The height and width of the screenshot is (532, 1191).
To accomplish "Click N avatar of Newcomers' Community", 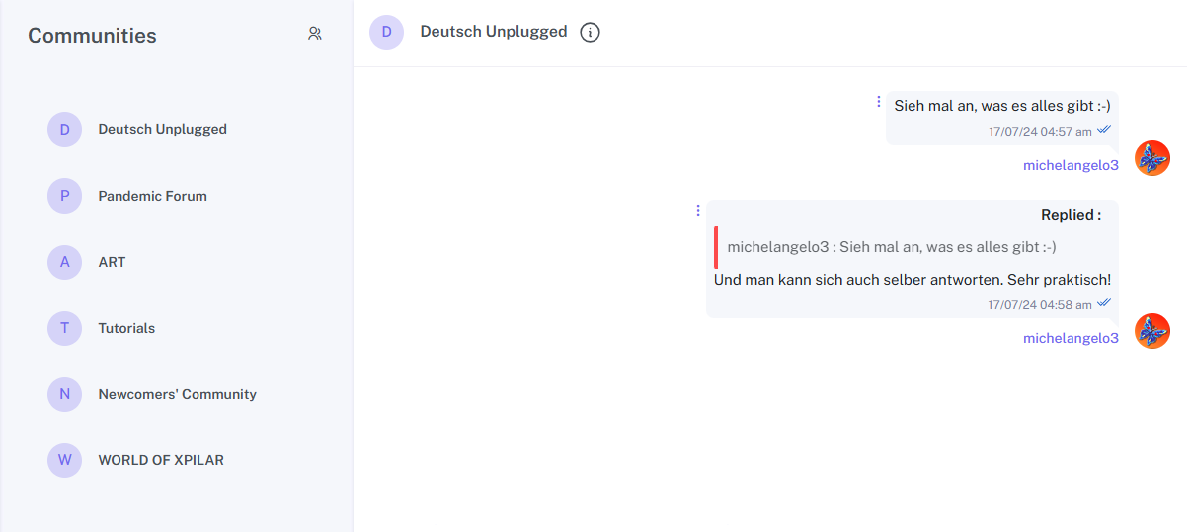I will coord(65,394).
